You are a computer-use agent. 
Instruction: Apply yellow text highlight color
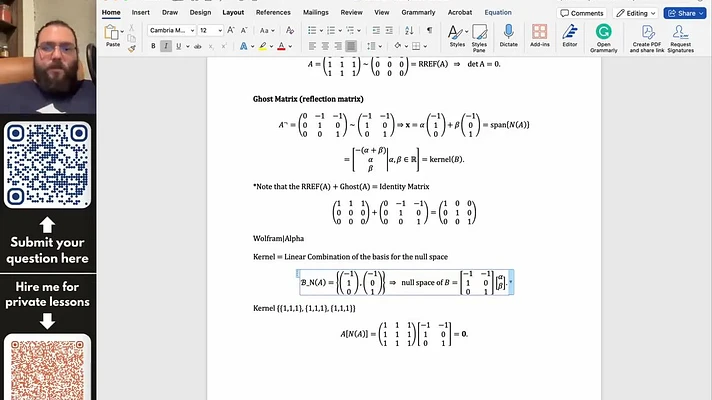point(262,46)
